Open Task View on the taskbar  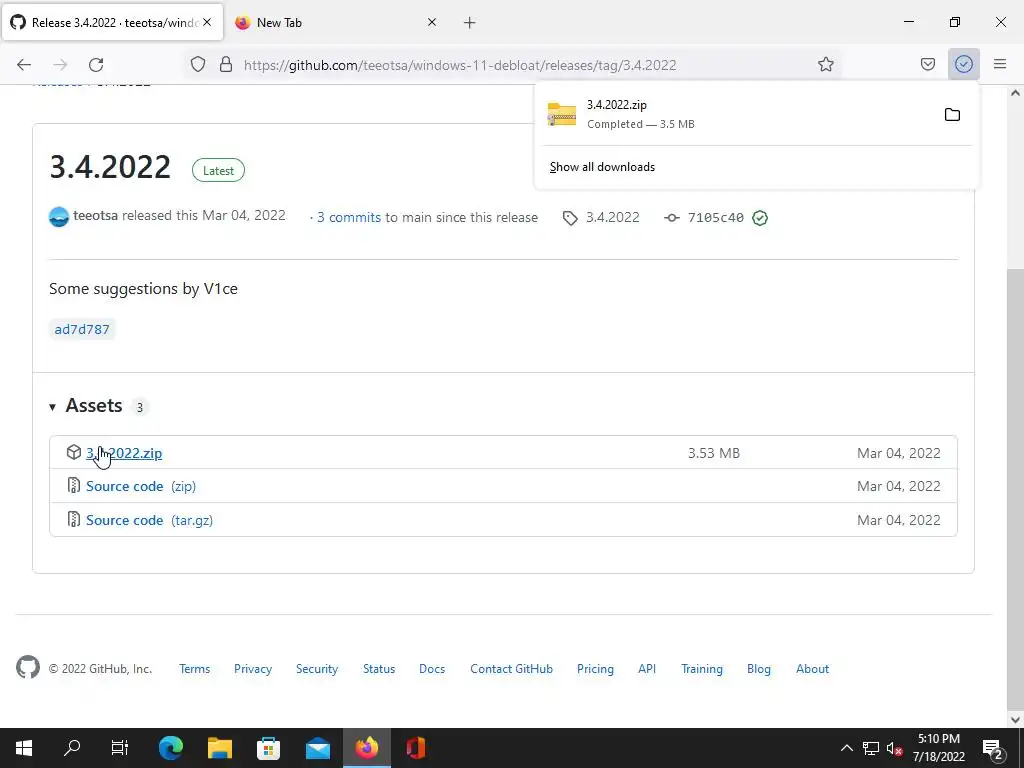pos(120,748)
